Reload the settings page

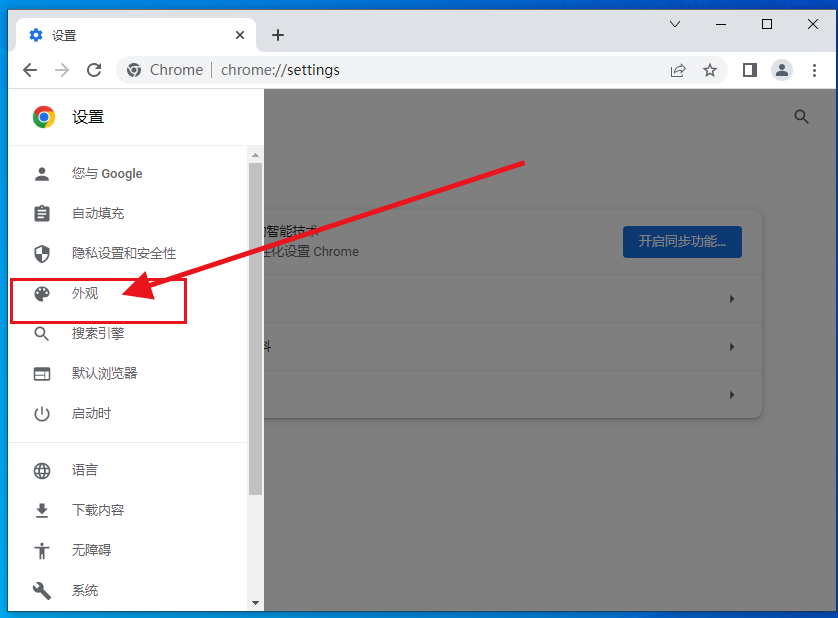point(94,70)
